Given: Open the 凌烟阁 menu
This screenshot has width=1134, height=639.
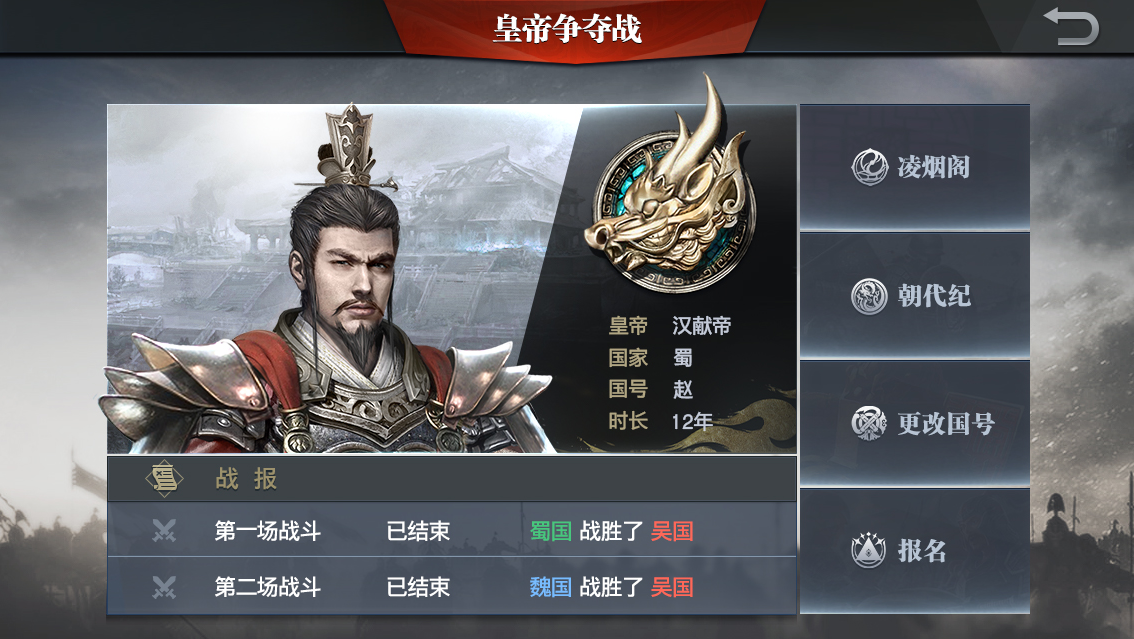Looking at the screenshot, I should 915,168.
